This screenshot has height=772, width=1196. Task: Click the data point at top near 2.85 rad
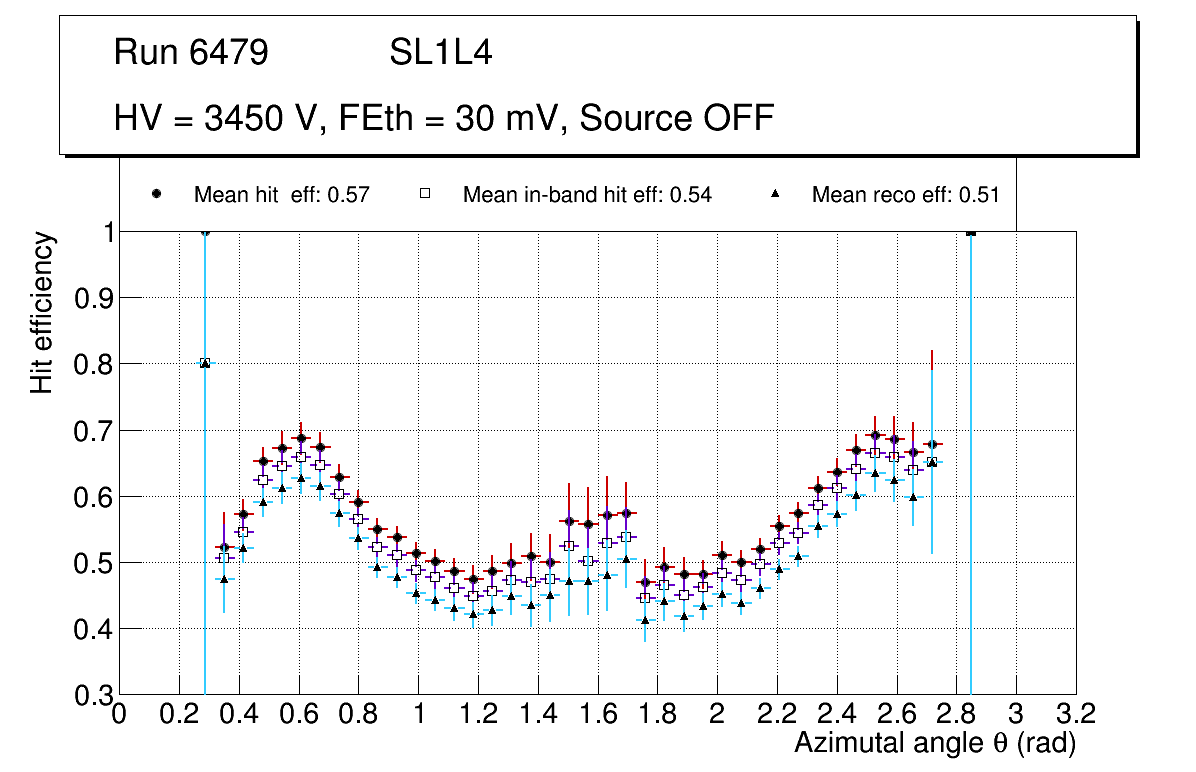click(x=970, y=233)
